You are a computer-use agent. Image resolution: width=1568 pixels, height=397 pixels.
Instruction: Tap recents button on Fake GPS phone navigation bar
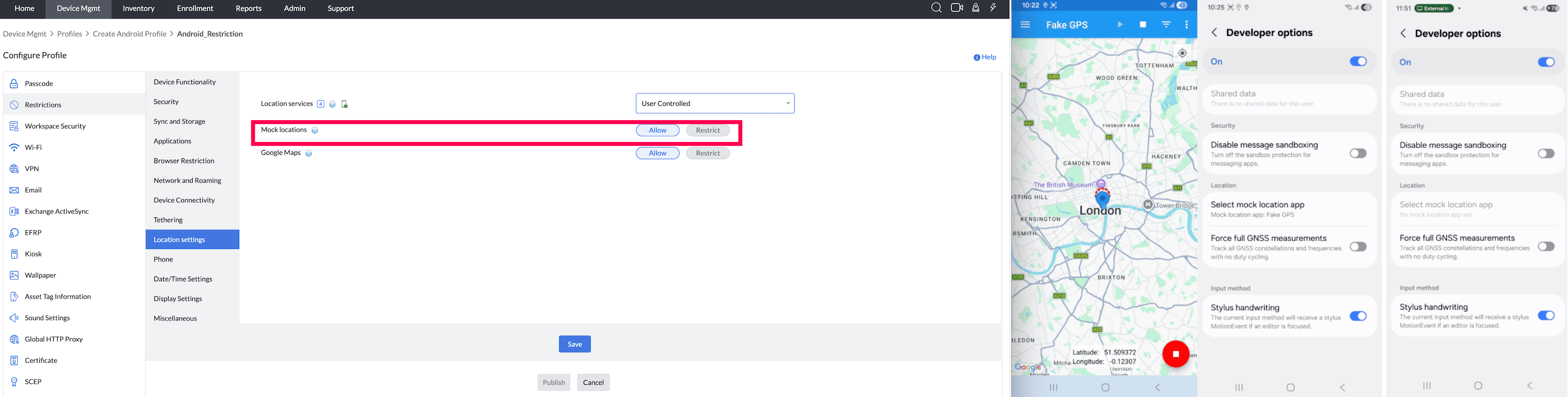coord(1054,387)
